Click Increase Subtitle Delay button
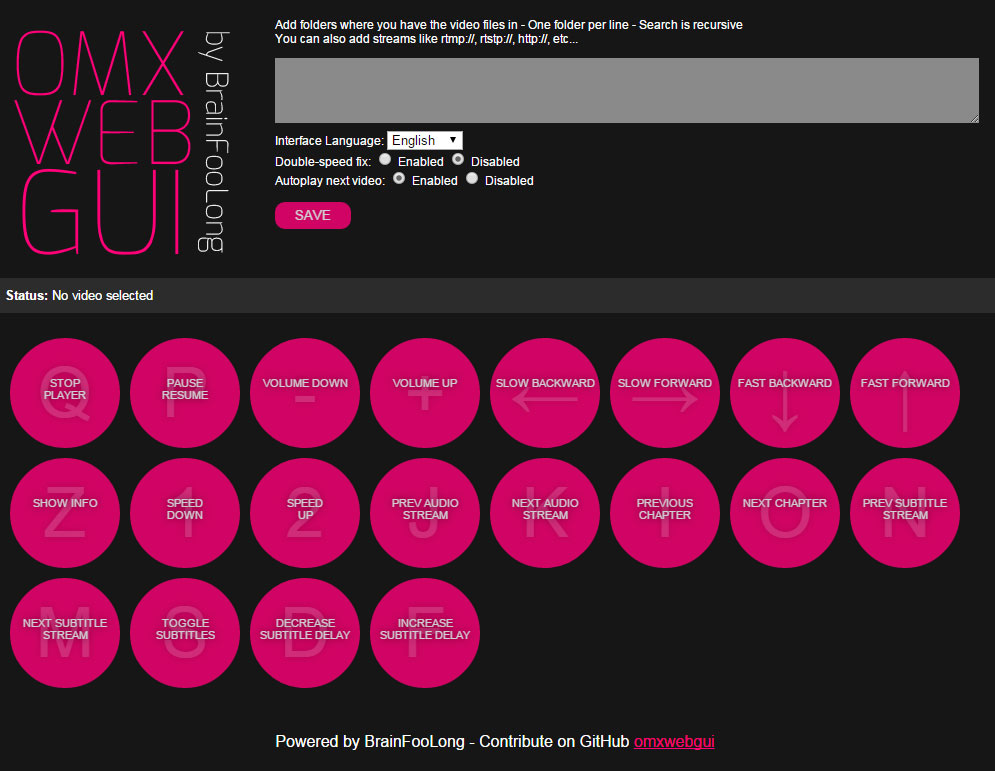 coord(425,633)
